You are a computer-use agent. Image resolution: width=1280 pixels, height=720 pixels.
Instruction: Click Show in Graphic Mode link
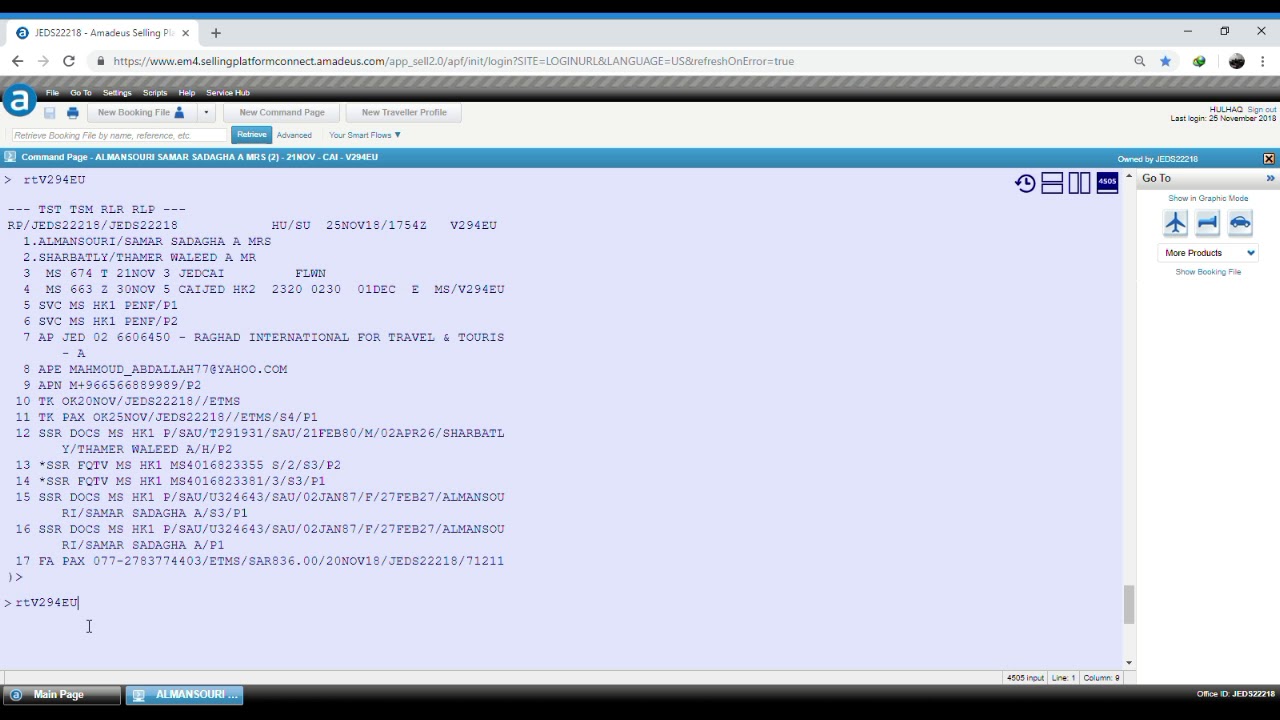tap(1208, 198)
